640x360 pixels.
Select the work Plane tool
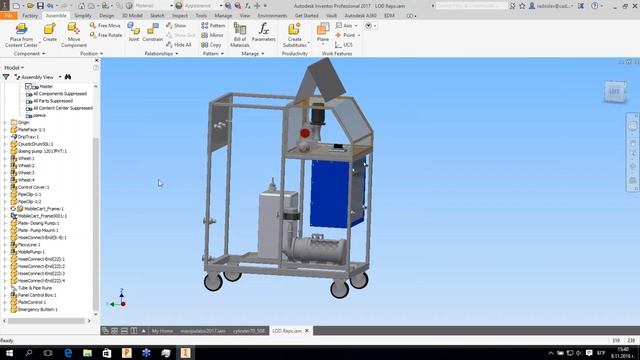point(322,32)
